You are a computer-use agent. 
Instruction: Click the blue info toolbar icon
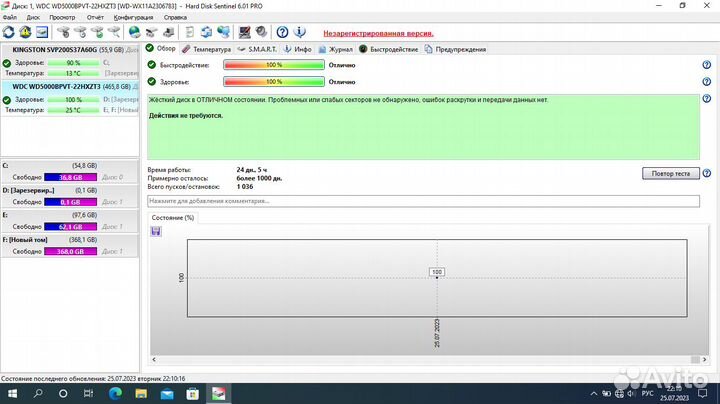pos(299,32)
